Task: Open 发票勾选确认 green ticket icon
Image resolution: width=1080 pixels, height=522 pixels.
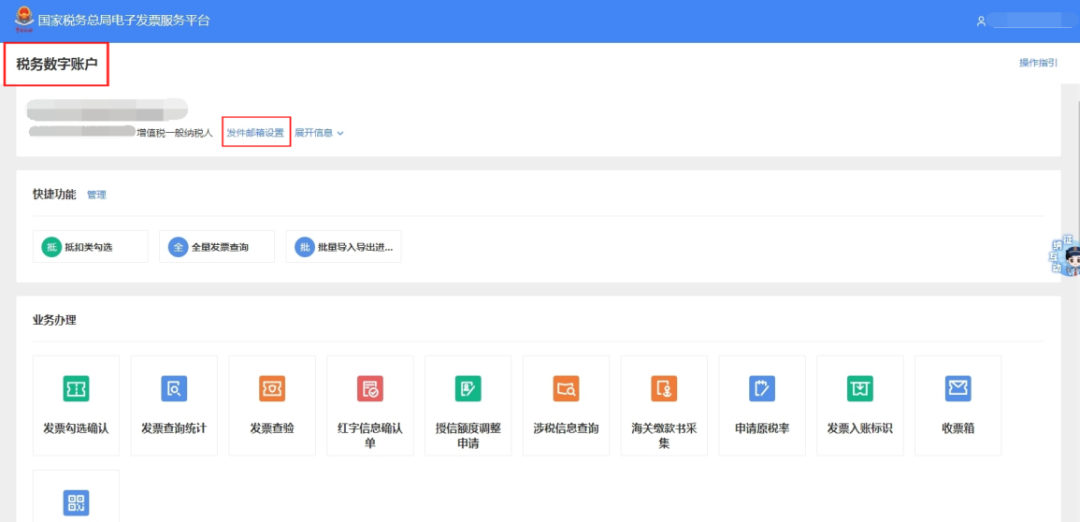Action: [76, 389]
